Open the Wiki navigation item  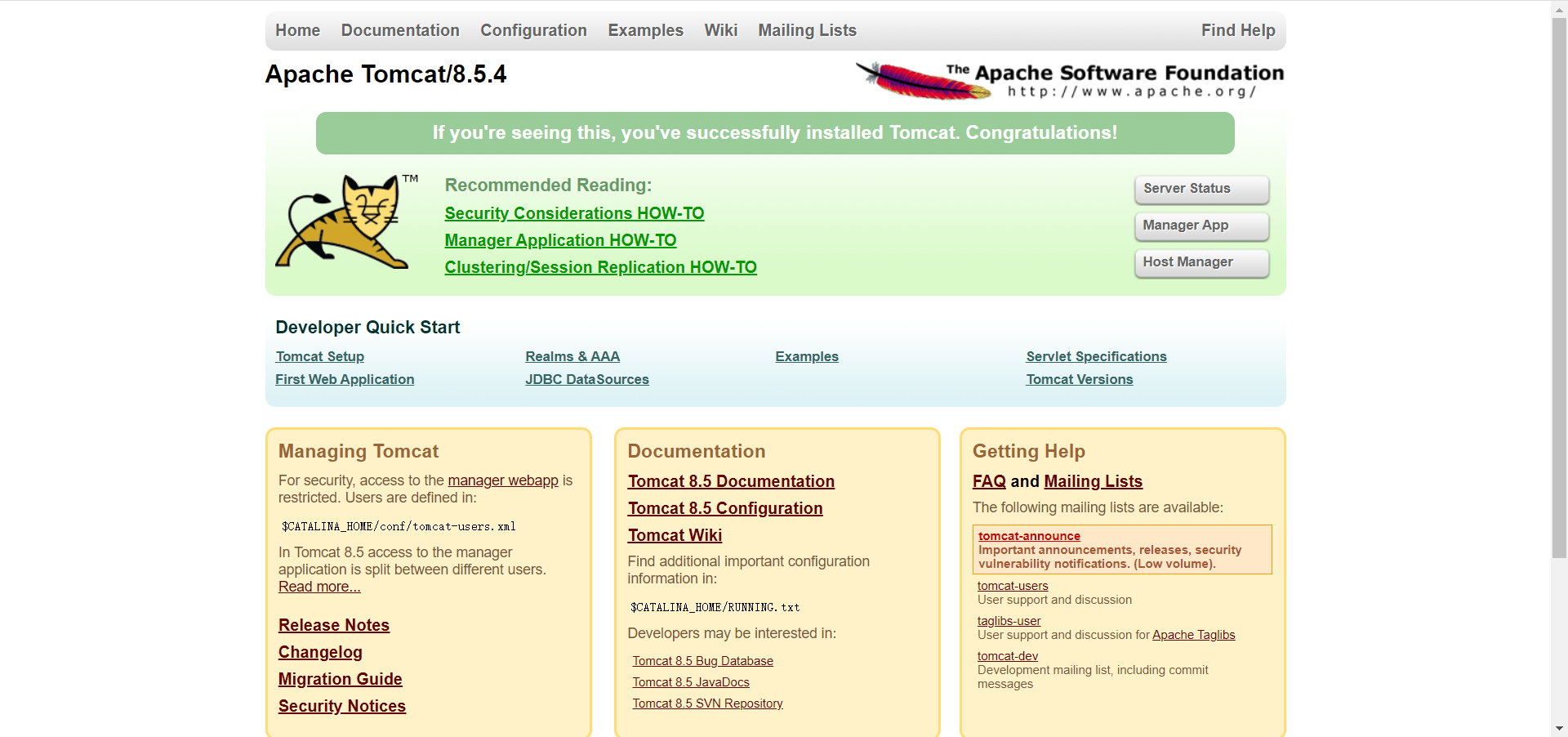[x=720, y=30]
